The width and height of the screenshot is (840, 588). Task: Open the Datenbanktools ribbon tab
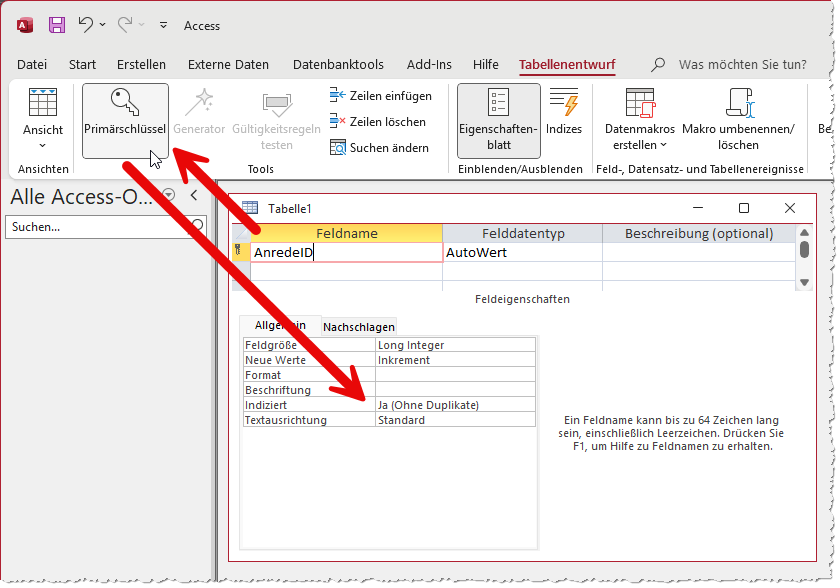point(338,65)
